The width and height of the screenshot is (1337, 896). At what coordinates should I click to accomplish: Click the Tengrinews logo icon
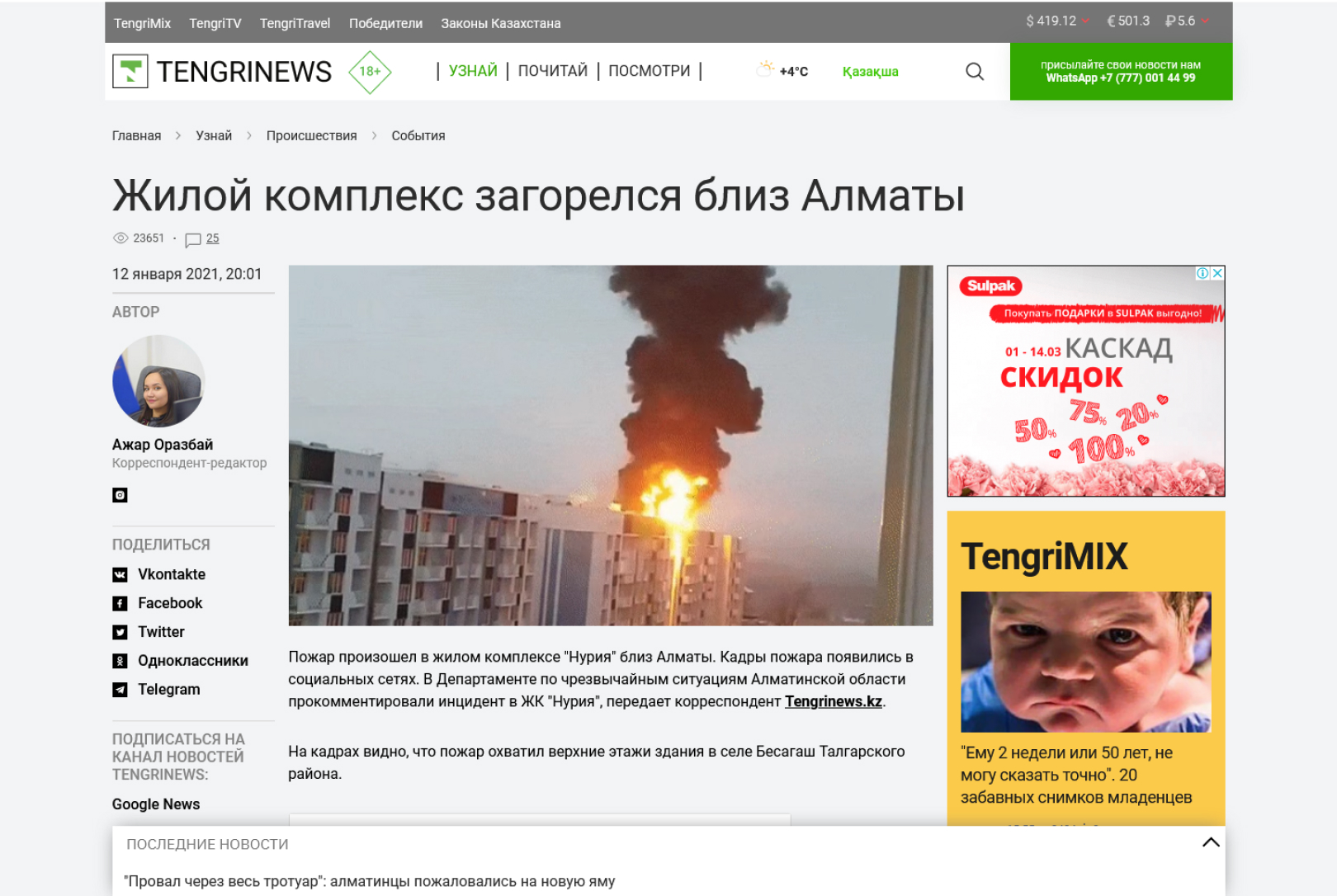tap(130, 72)
